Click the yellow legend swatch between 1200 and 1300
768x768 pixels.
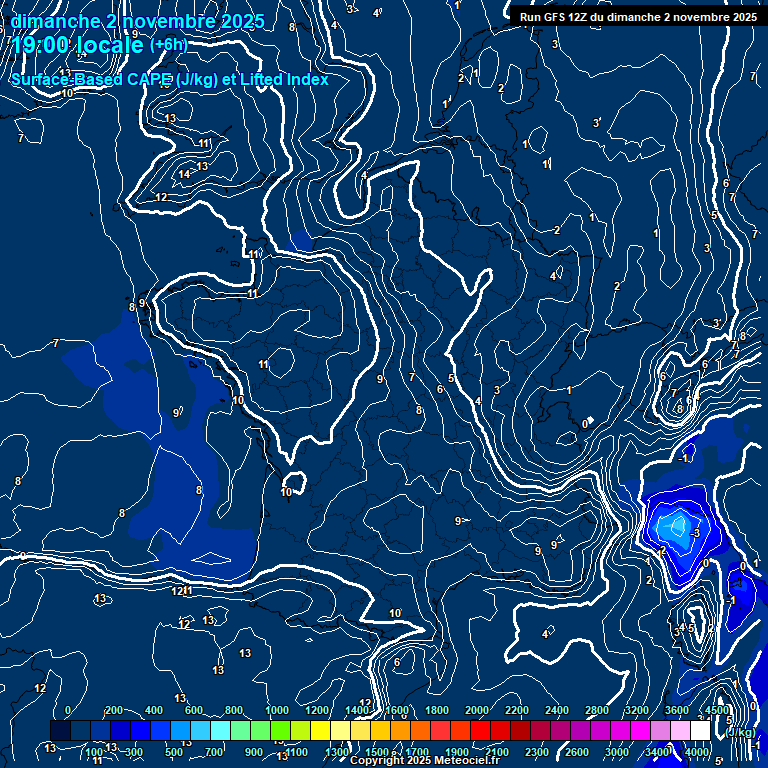pyautogui.click(x=320, y=730)
